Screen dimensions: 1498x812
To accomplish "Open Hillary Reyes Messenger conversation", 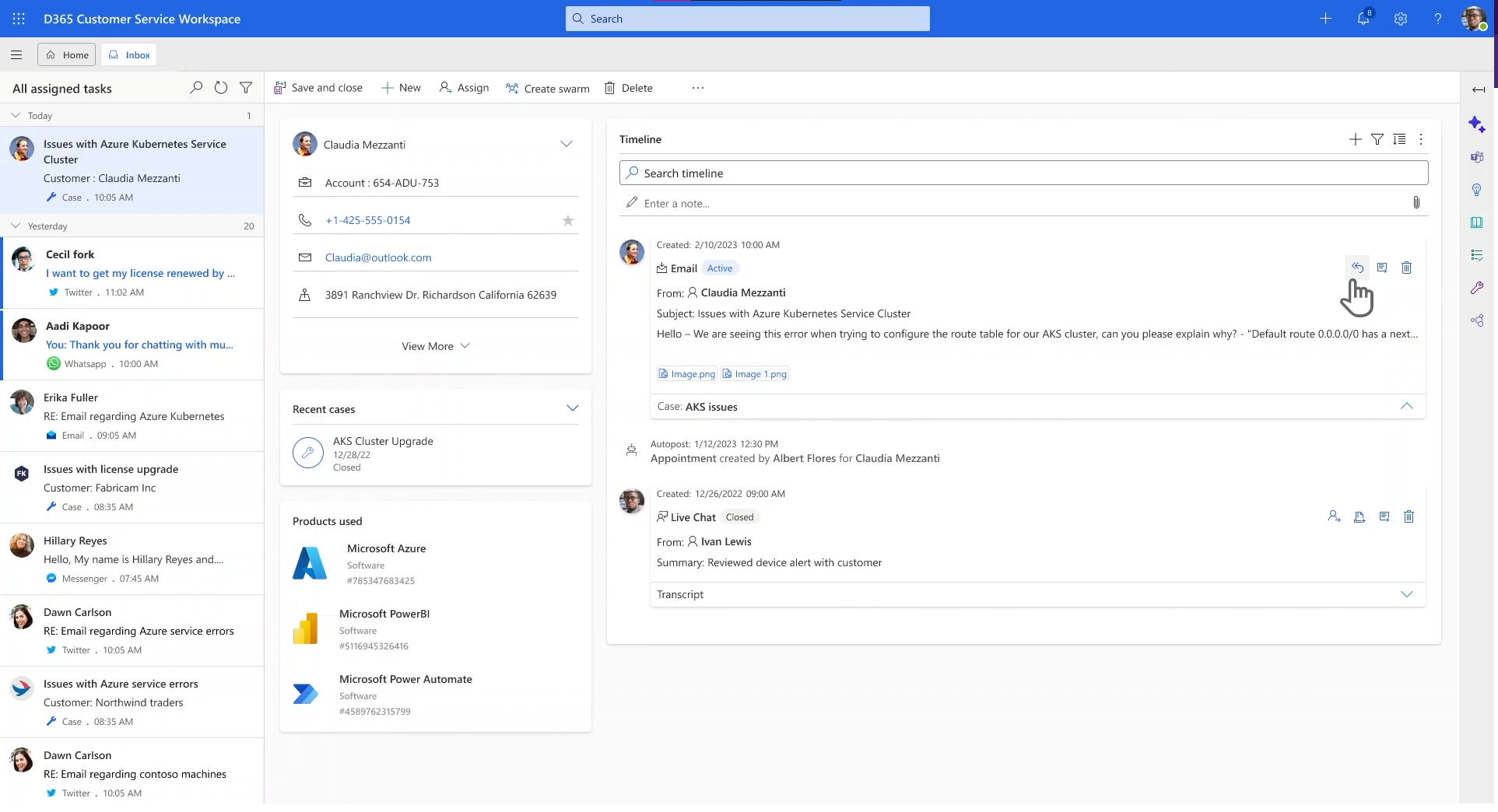I will click(x=132, y=559).
